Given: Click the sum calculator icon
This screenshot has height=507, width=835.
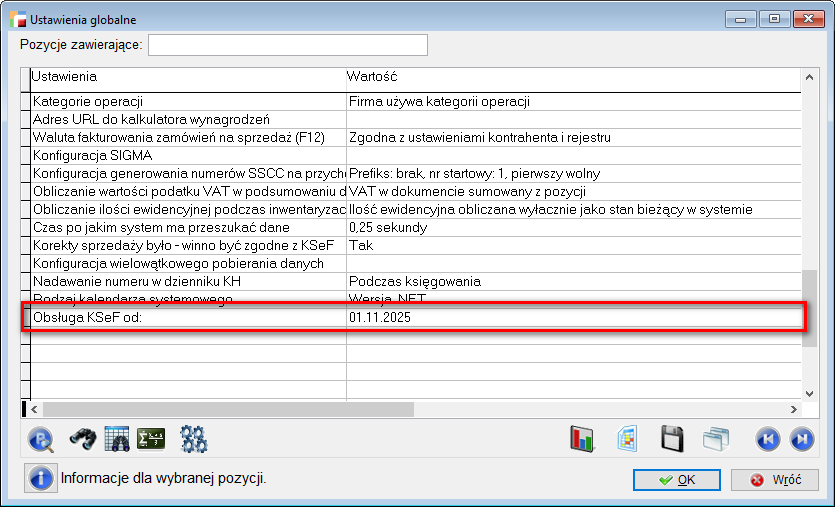Looking at the screenshot, I should point(151,438).
